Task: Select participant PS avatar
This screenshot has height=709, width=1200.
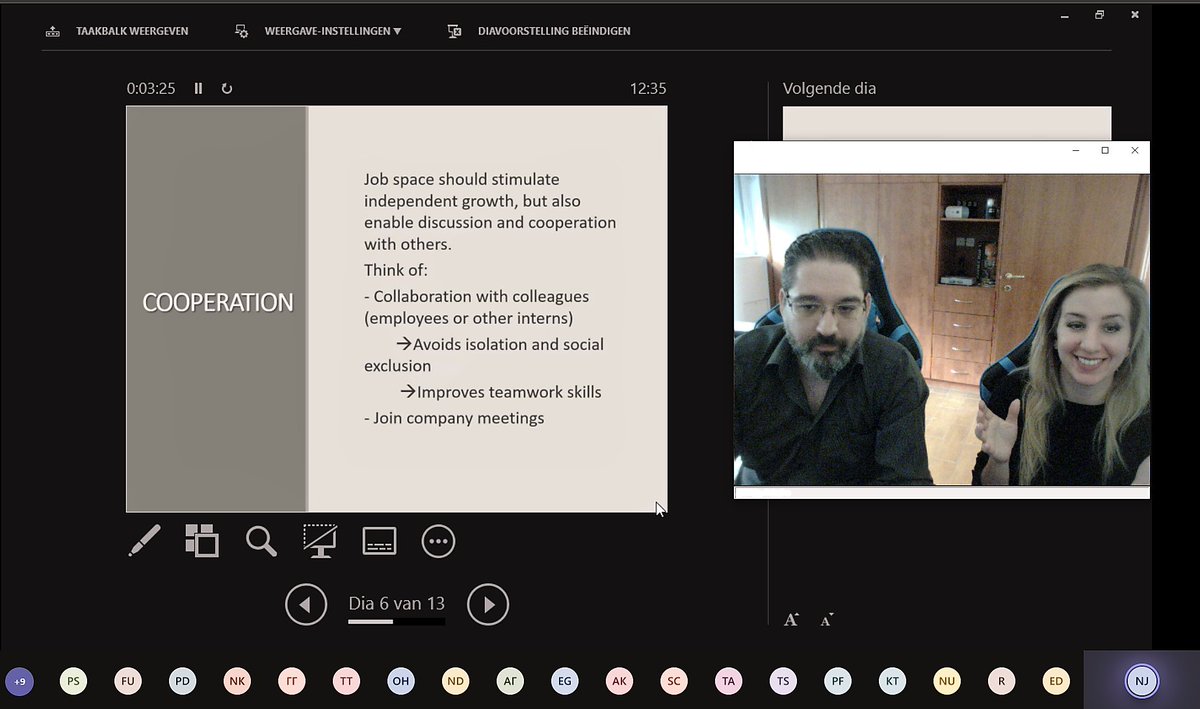Action: click(x=73, y=682)
